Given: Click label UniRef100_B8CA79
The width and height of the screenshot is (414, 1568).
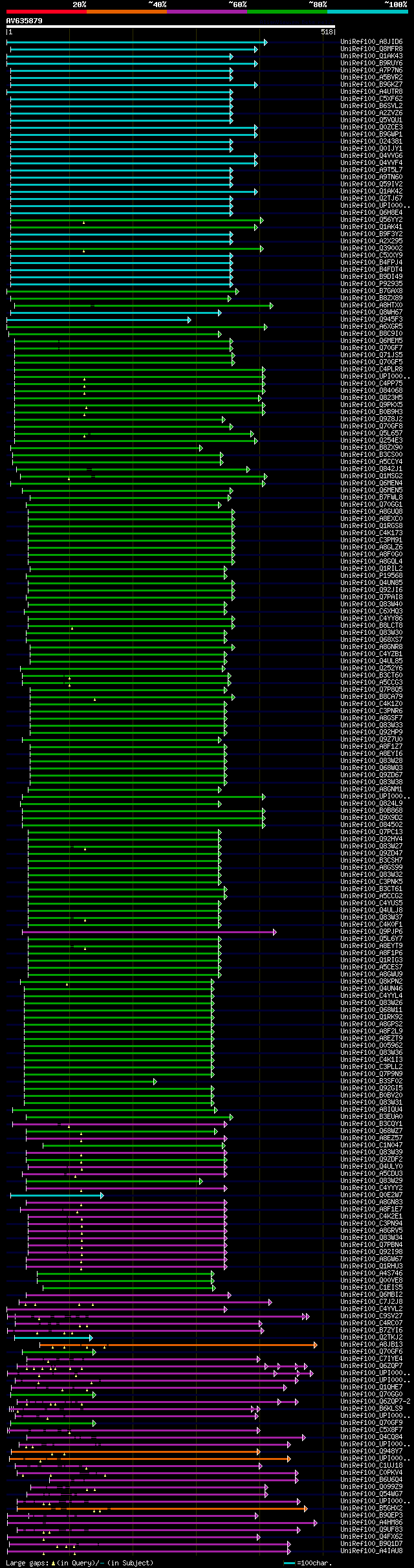Looking at the screenshot, I should pos(371,697).
